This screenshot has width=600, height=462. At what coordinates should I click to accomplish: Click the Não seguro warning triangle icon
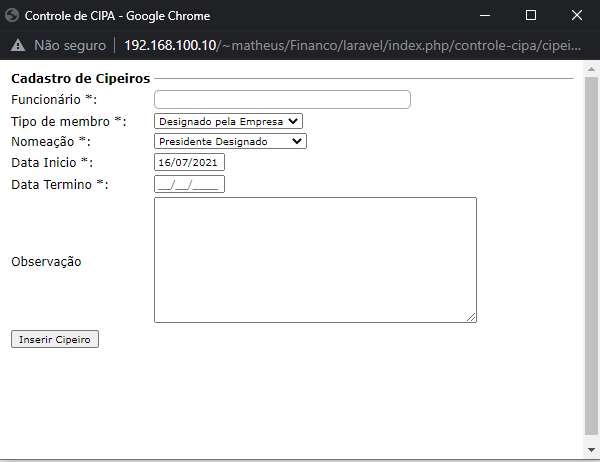pyautogui.click(x=18, y=46)
